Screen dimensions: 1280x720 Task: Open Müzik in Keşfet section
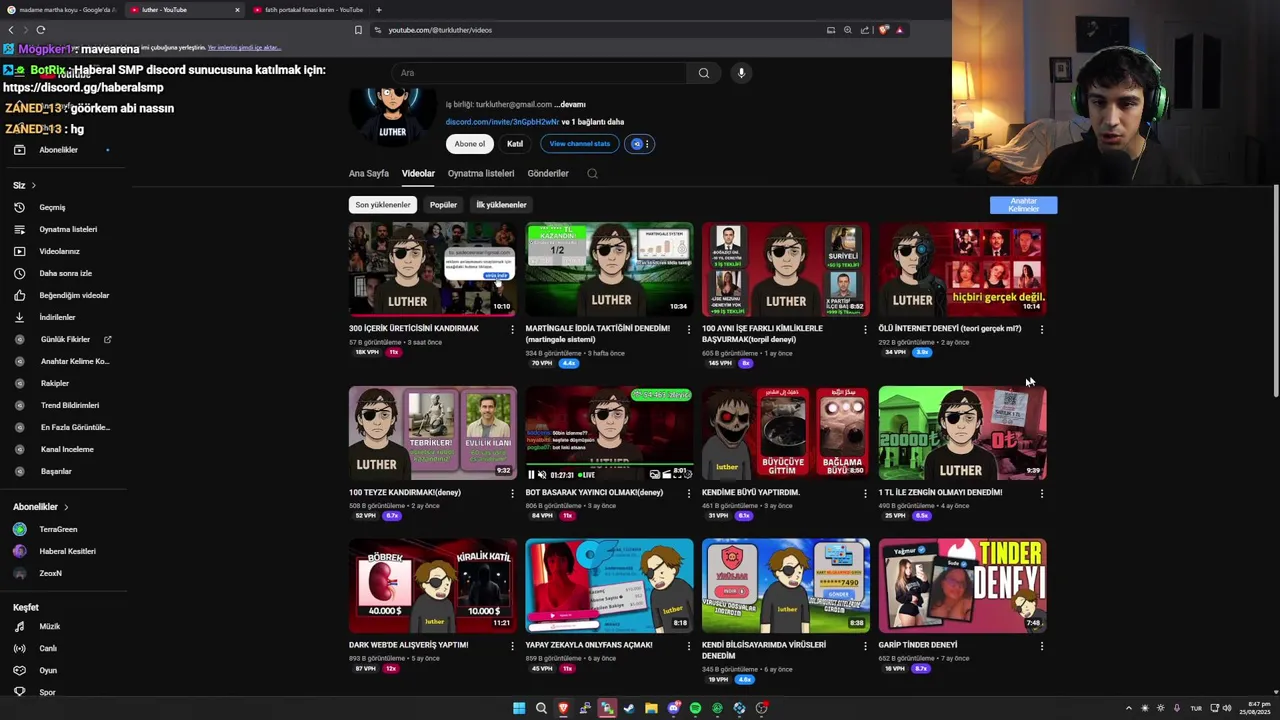(49, 626)
